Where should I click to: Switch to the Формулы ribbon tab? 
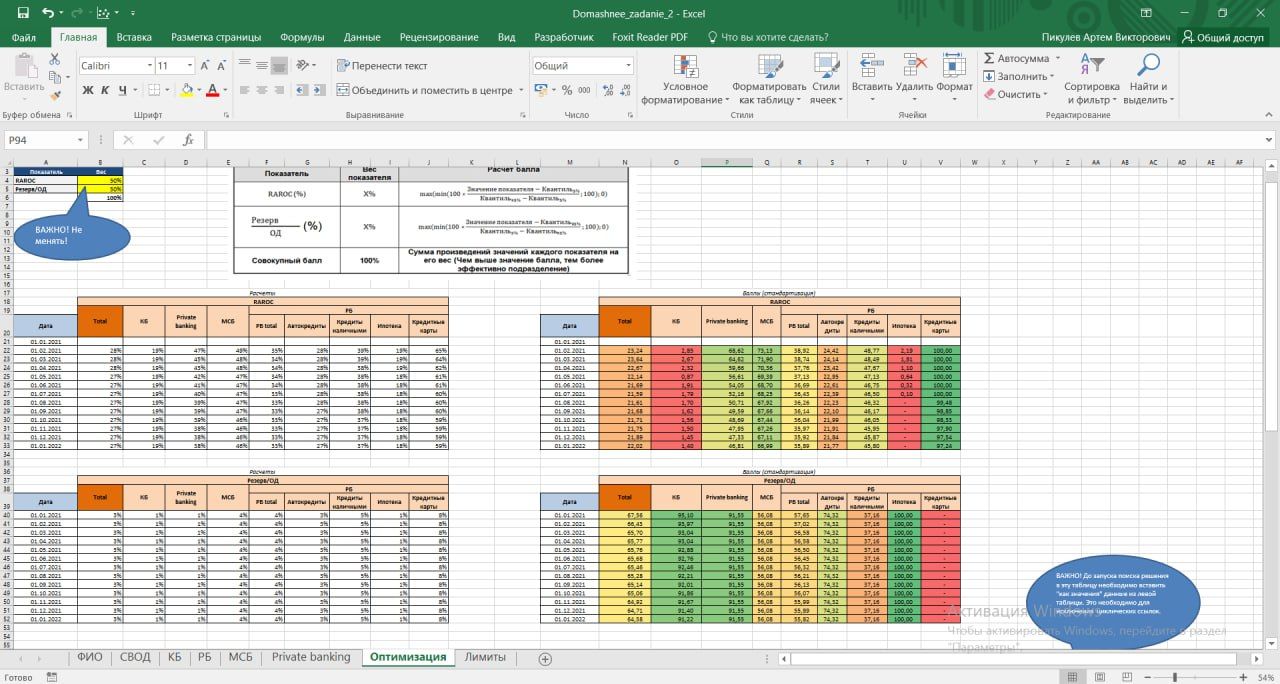coord(302,37)
